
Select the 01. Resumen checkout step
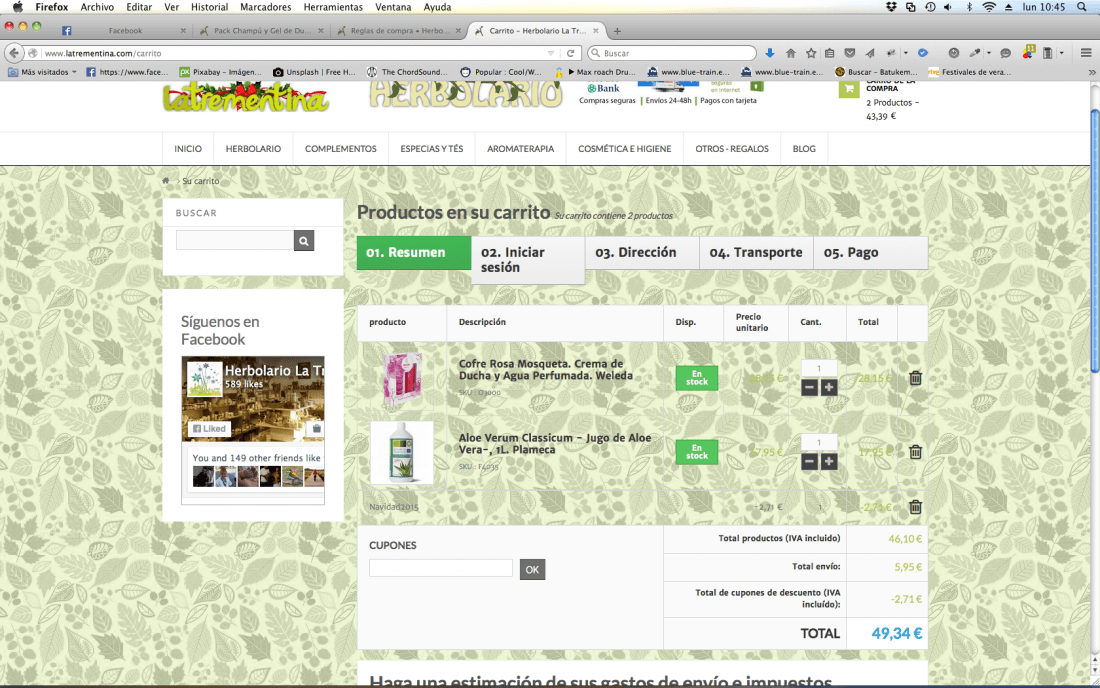pos(414,252)
